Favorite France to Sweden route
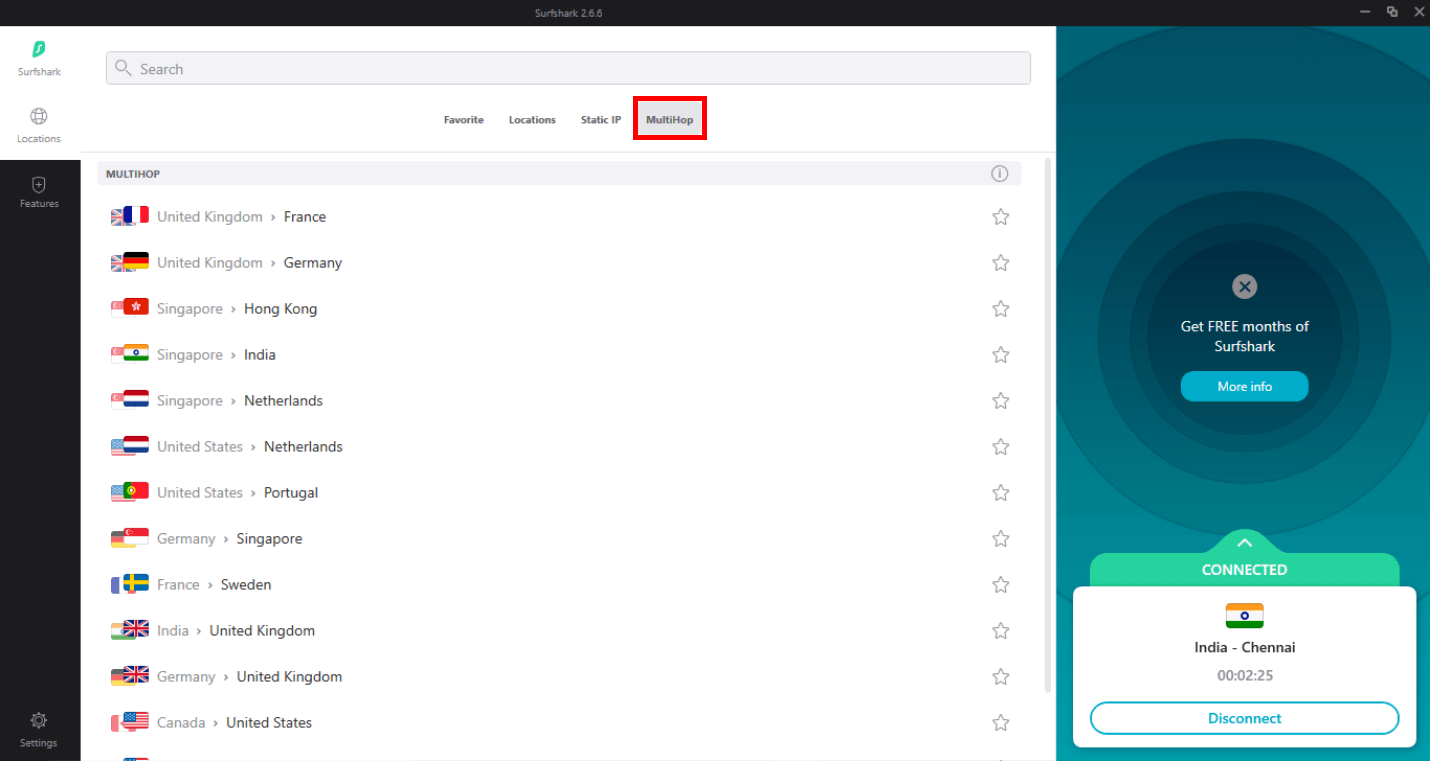The image size is (1430, 761). 1000,585
